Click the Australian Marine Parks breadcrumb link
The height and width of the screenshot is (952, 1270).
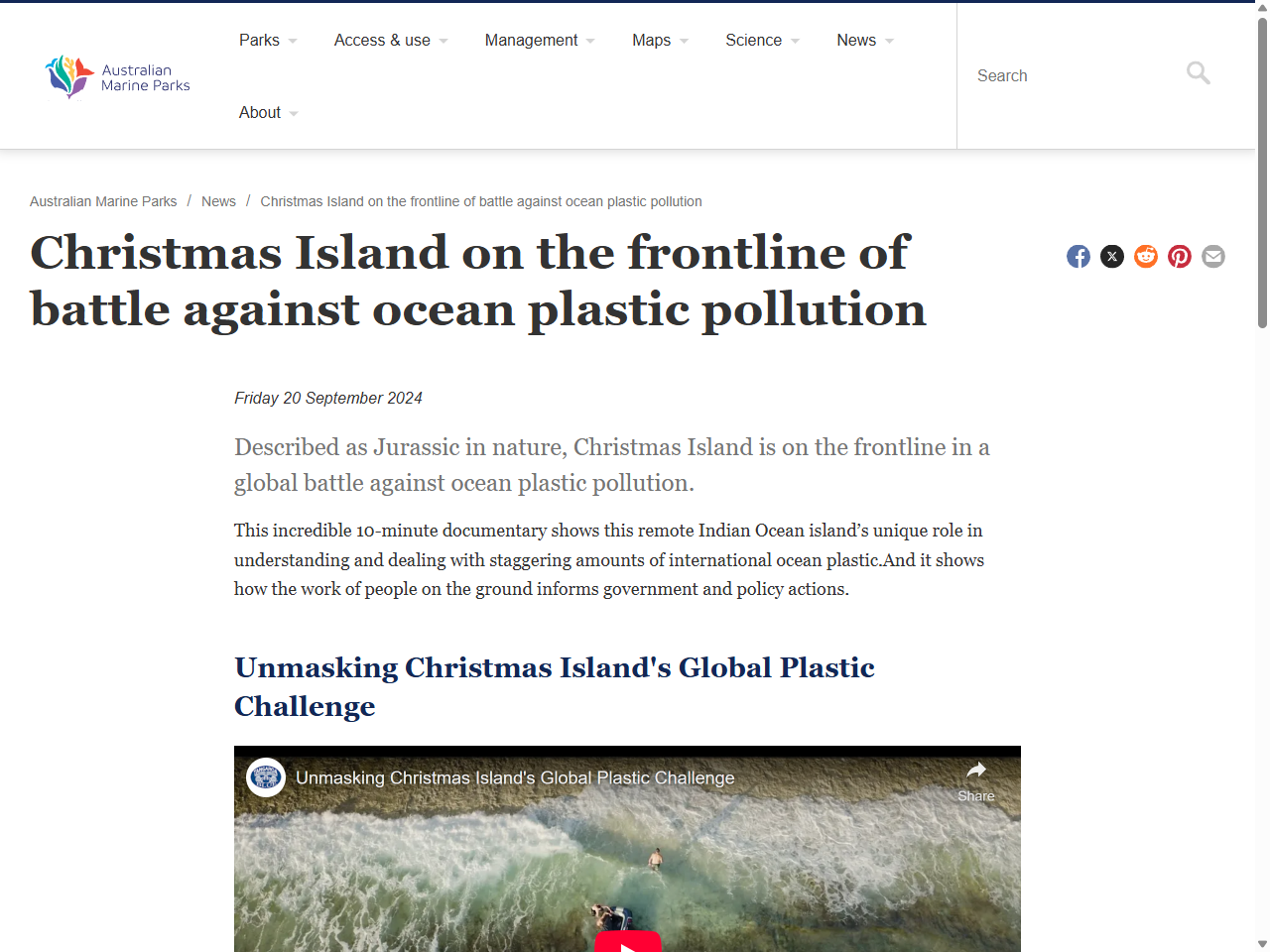pos(103,201)
